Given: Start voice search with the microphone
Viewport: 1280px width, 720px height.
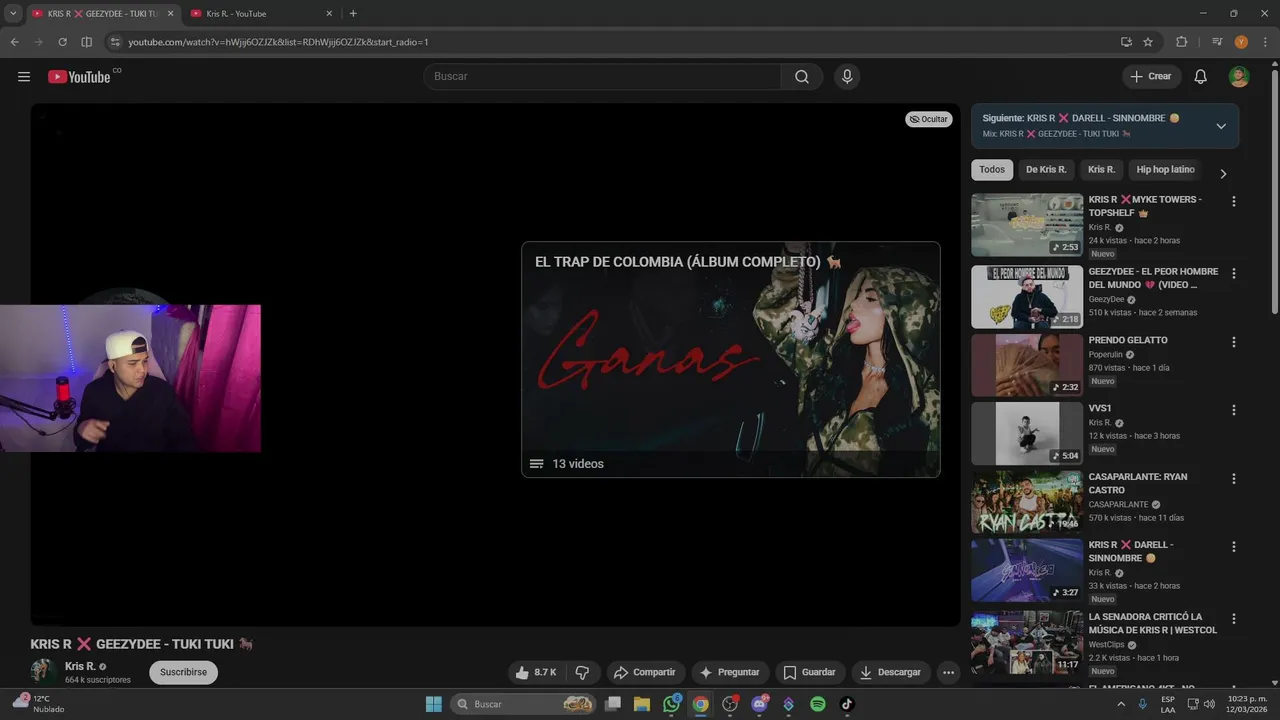Looking at the screenshot, I should tap(847, 77).
